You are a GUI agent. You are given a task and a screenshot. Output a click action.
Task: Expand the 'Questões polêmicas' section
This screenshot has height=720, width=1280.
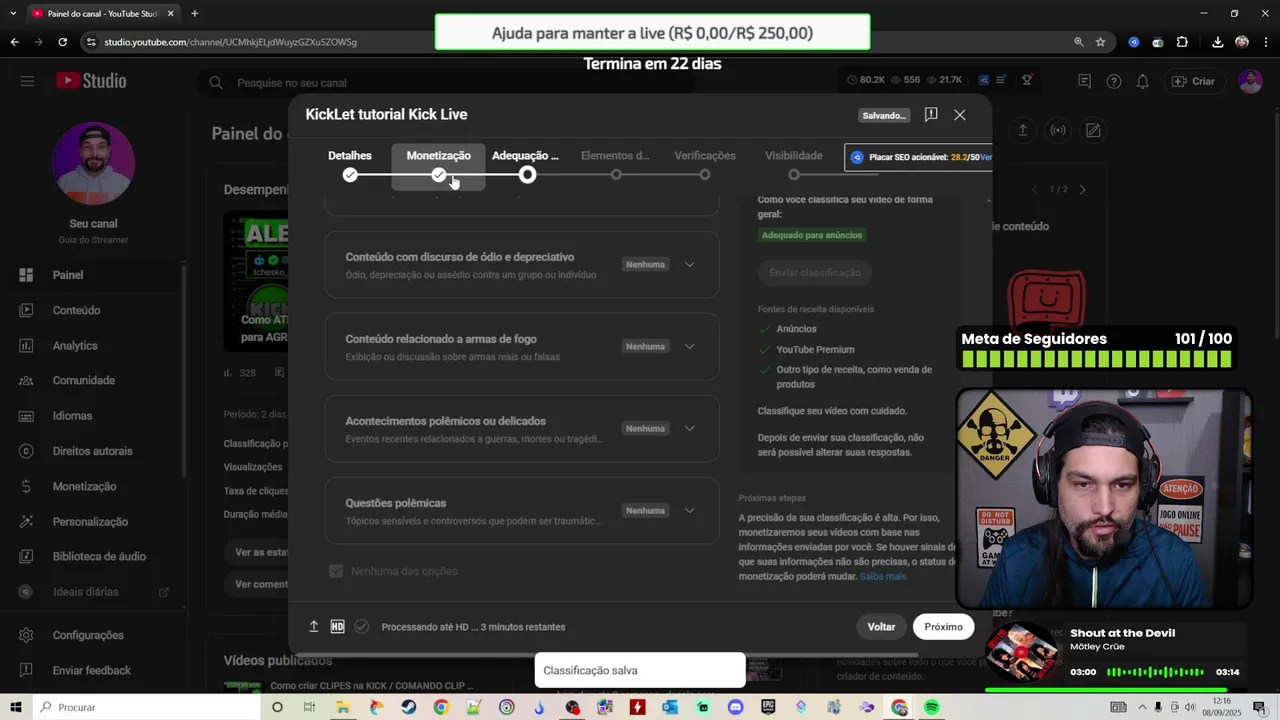689,510
